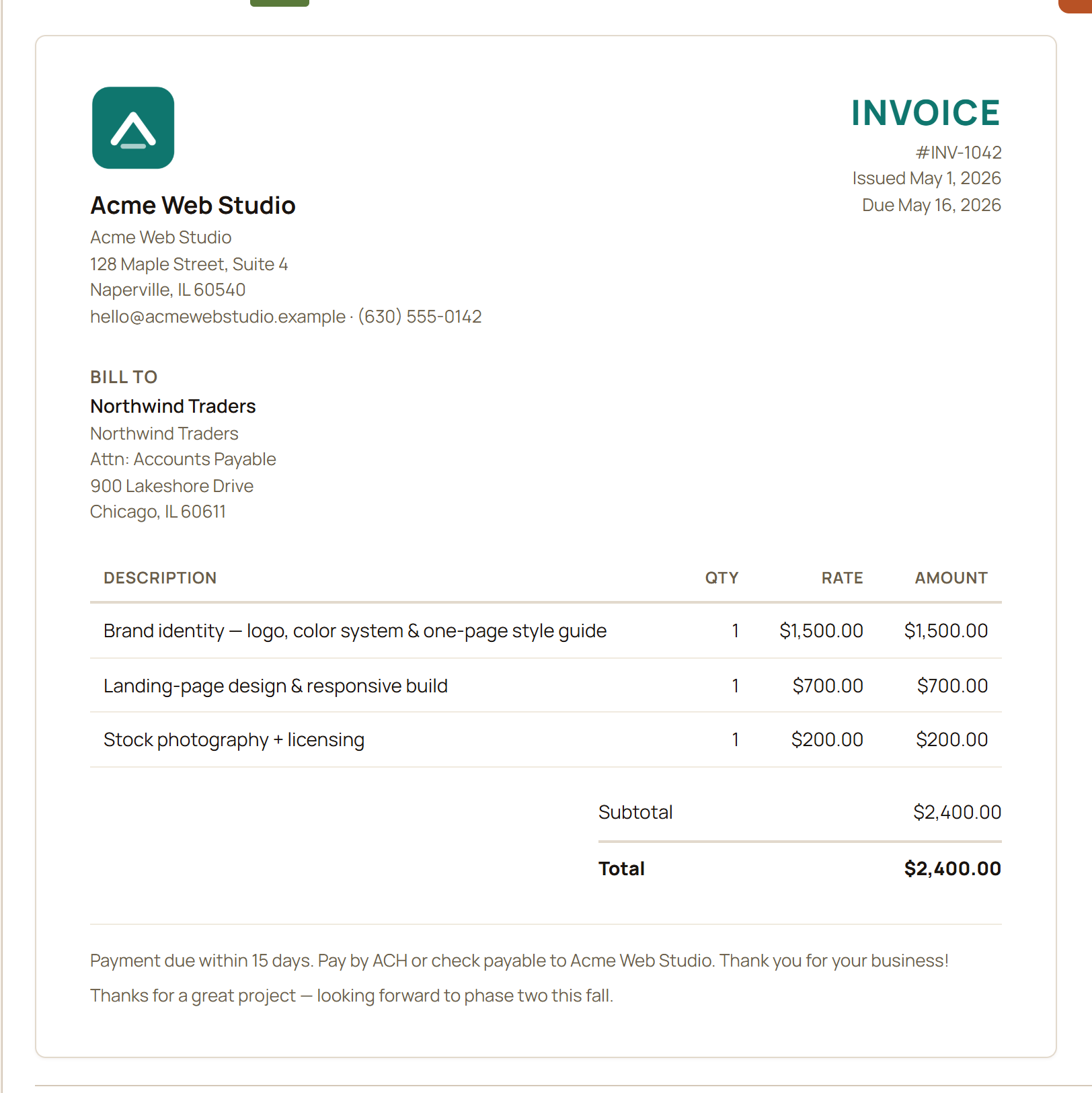This screenshot has width=1092, height=1093.
Task: Click the $700.00 rate cell
Action: pyautogui.click(x=828, y=686)
